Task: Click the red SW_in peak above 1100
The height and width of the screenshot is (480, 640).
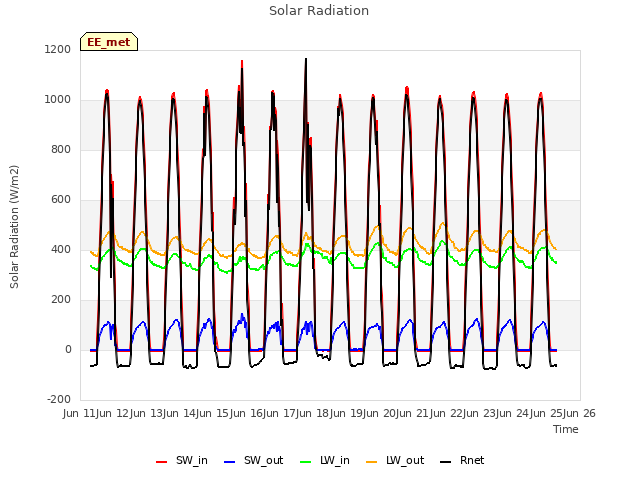Action: (x=242, y=62)
